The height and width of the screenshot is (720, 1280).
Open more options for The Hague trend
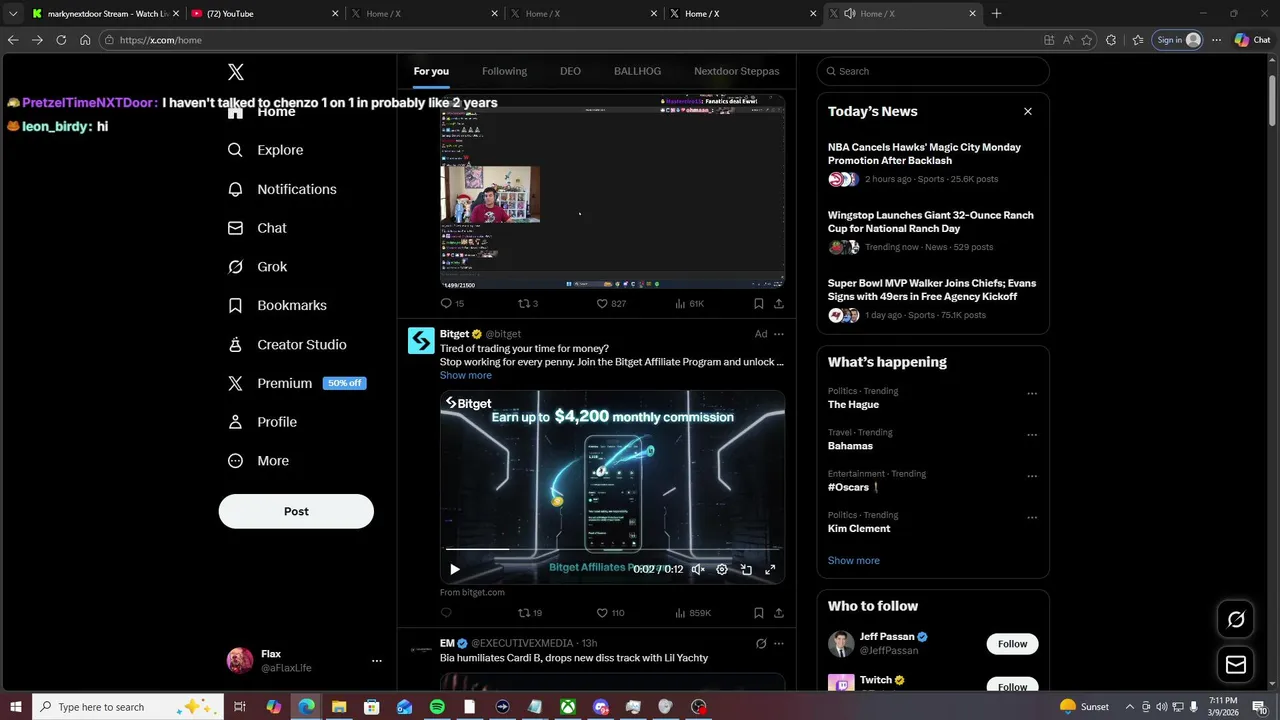point(1032,394)
